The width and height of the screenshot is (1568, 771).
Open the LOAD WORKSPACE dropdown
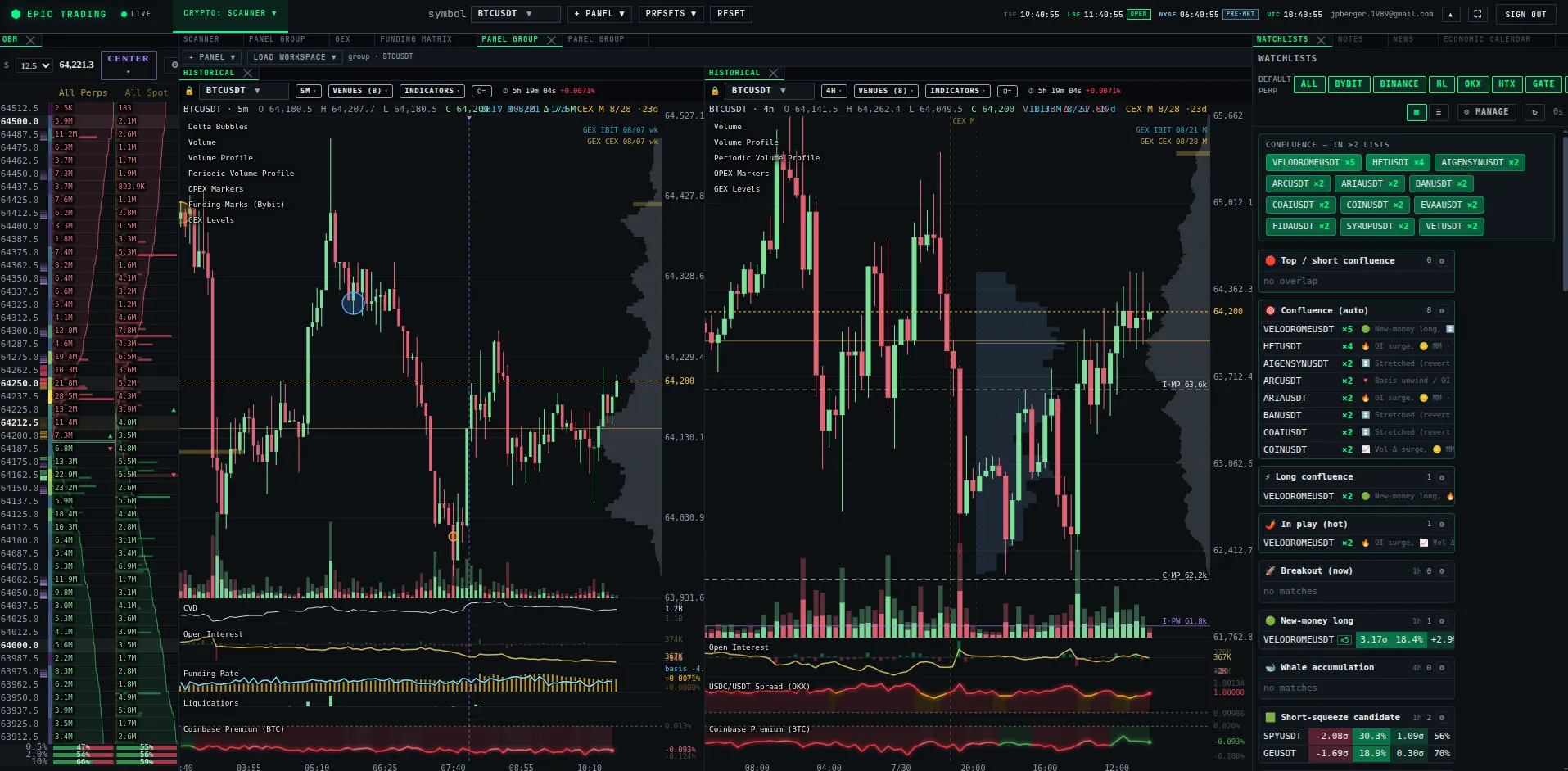(295, 57)
